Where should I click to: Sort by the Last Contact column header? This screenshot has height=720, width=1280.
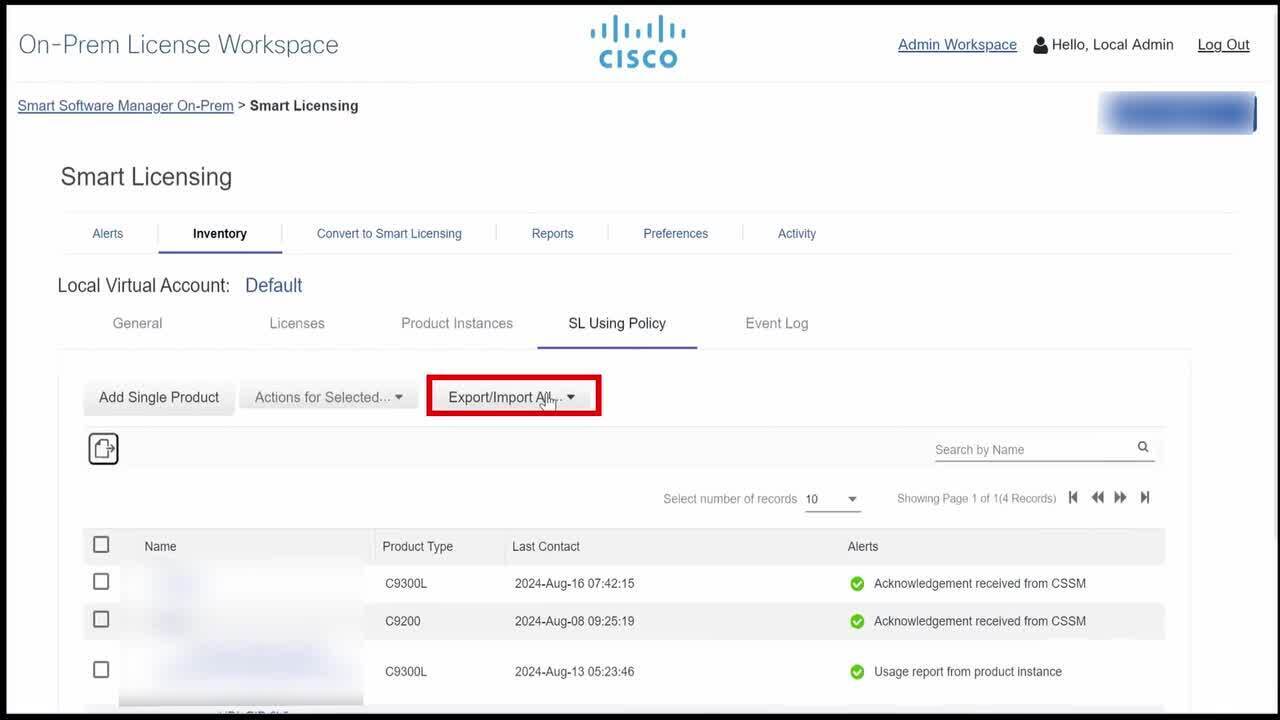(546, 546)
